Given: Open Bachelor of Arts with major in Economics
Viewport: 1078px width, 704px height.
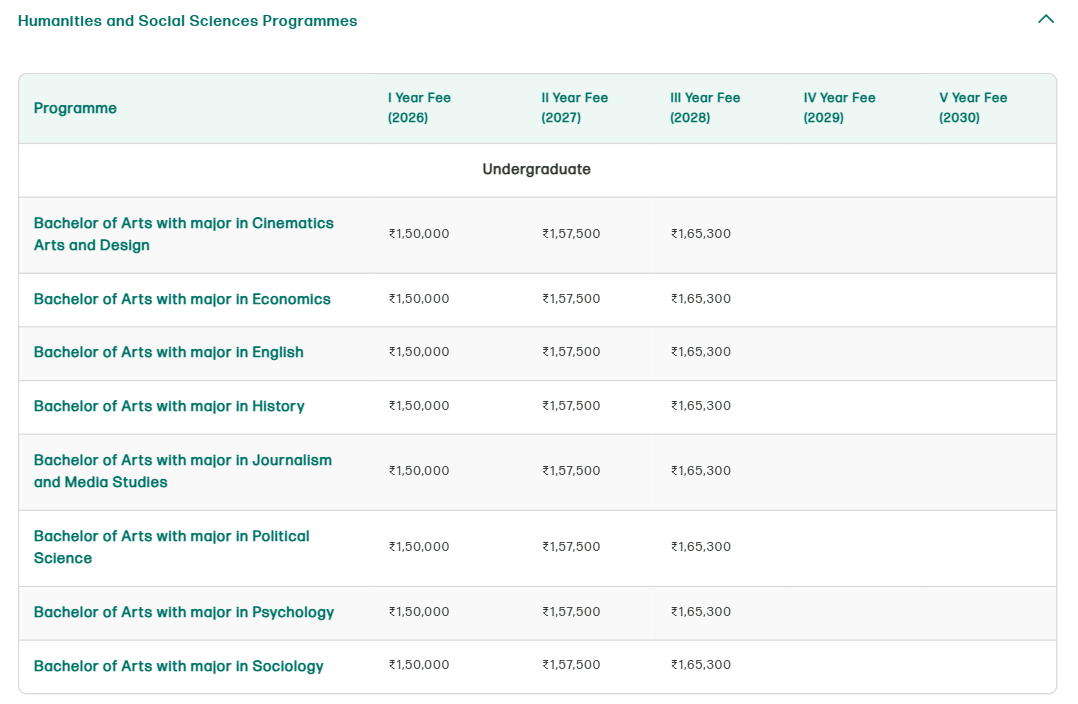Looking at the screenshot, I should click(182, 299).
